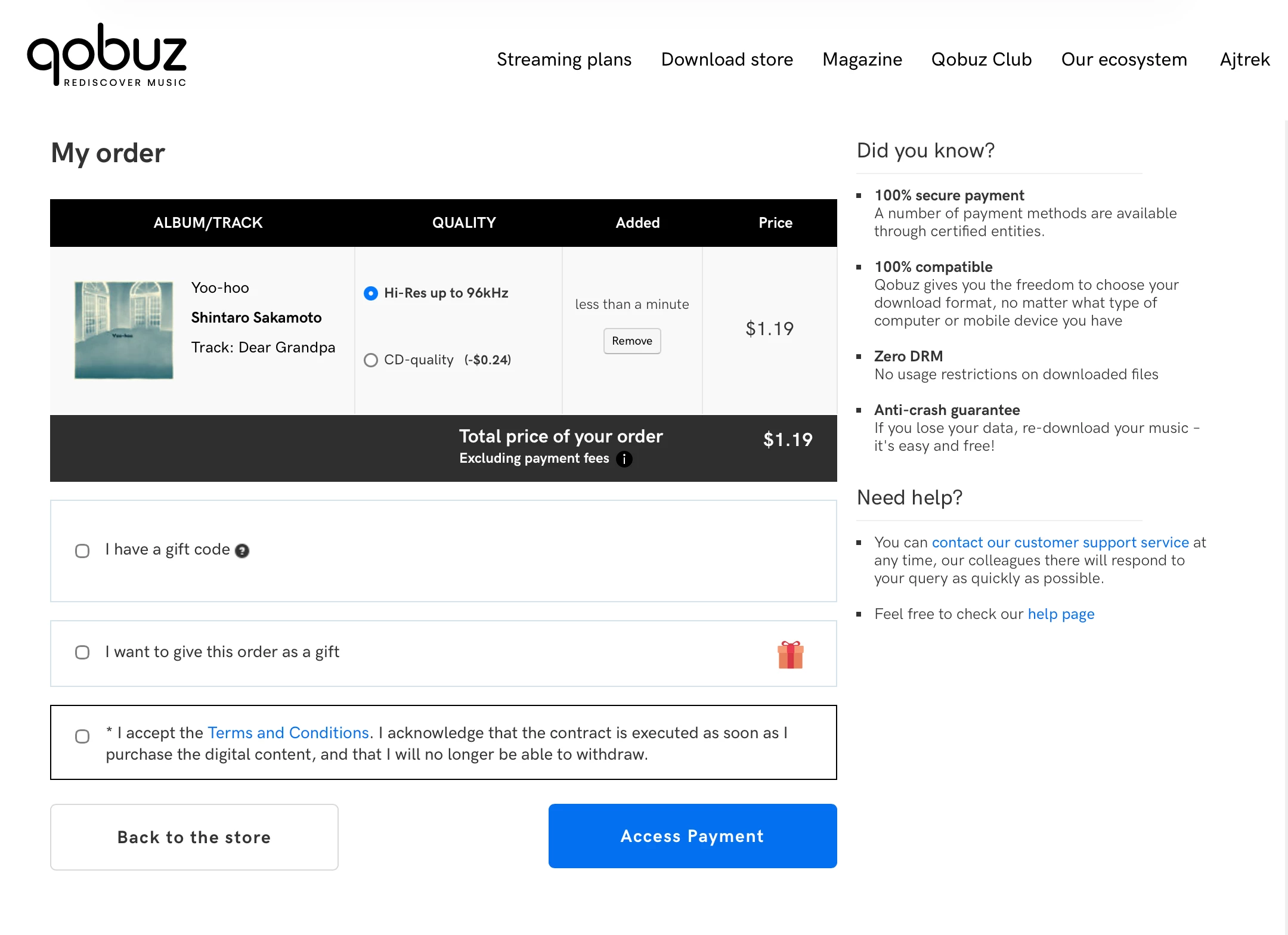The image size is (1288, 935).
Task: Click the payment fees info icon
Action: [624, 459]
